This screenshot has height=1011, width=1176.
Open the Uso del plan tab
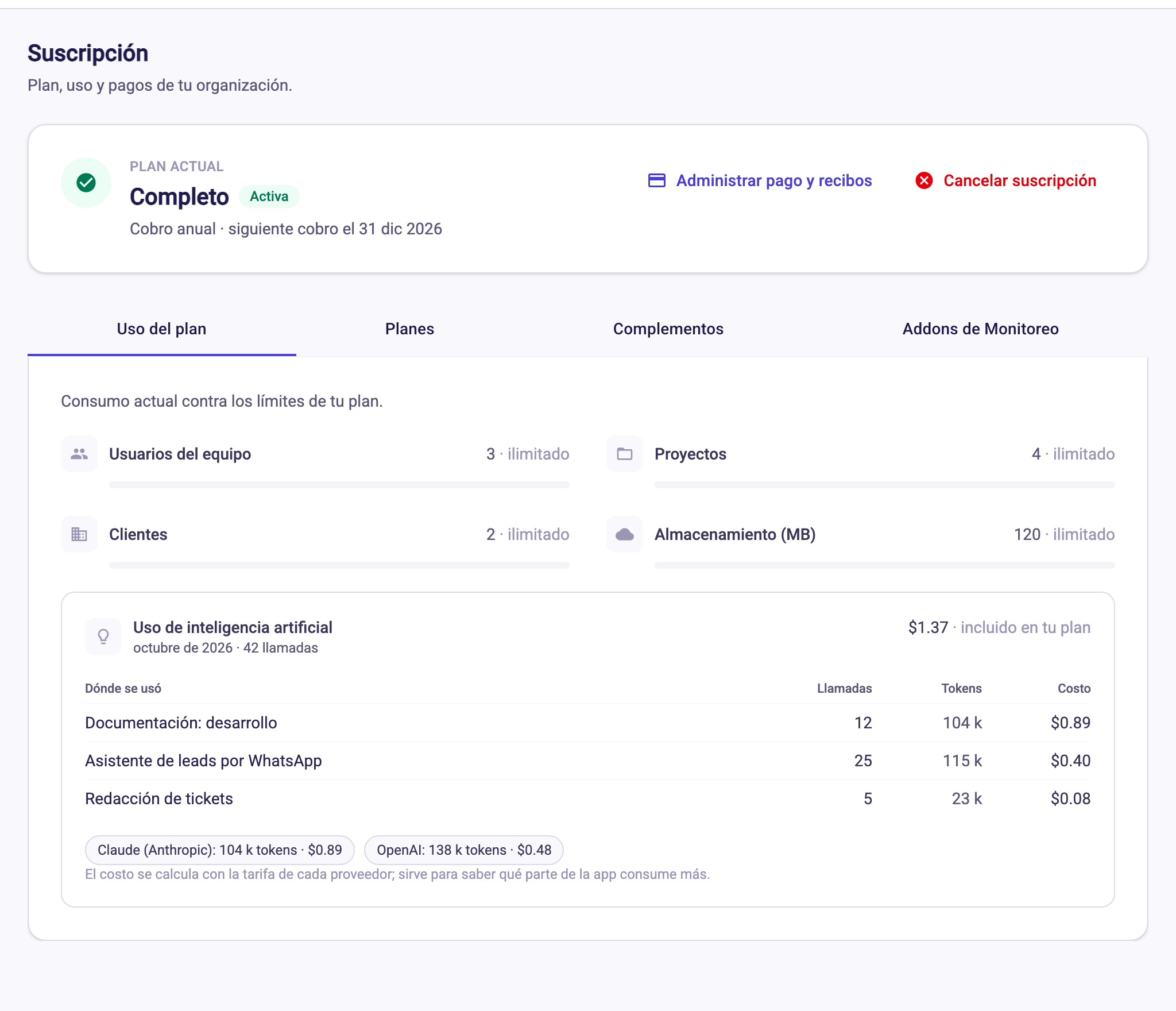(x=162, y=329)
